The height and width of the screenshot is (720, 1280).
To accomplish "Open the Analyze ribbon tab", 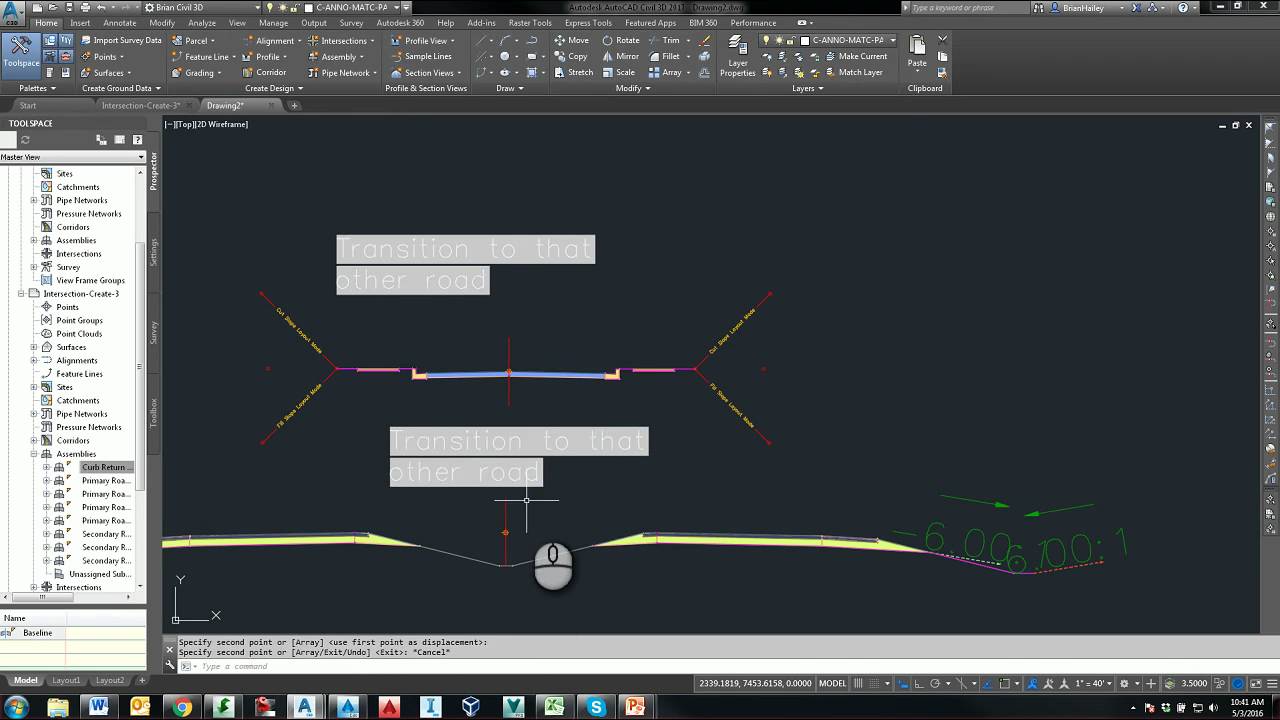I will click(x=202, y=23).
